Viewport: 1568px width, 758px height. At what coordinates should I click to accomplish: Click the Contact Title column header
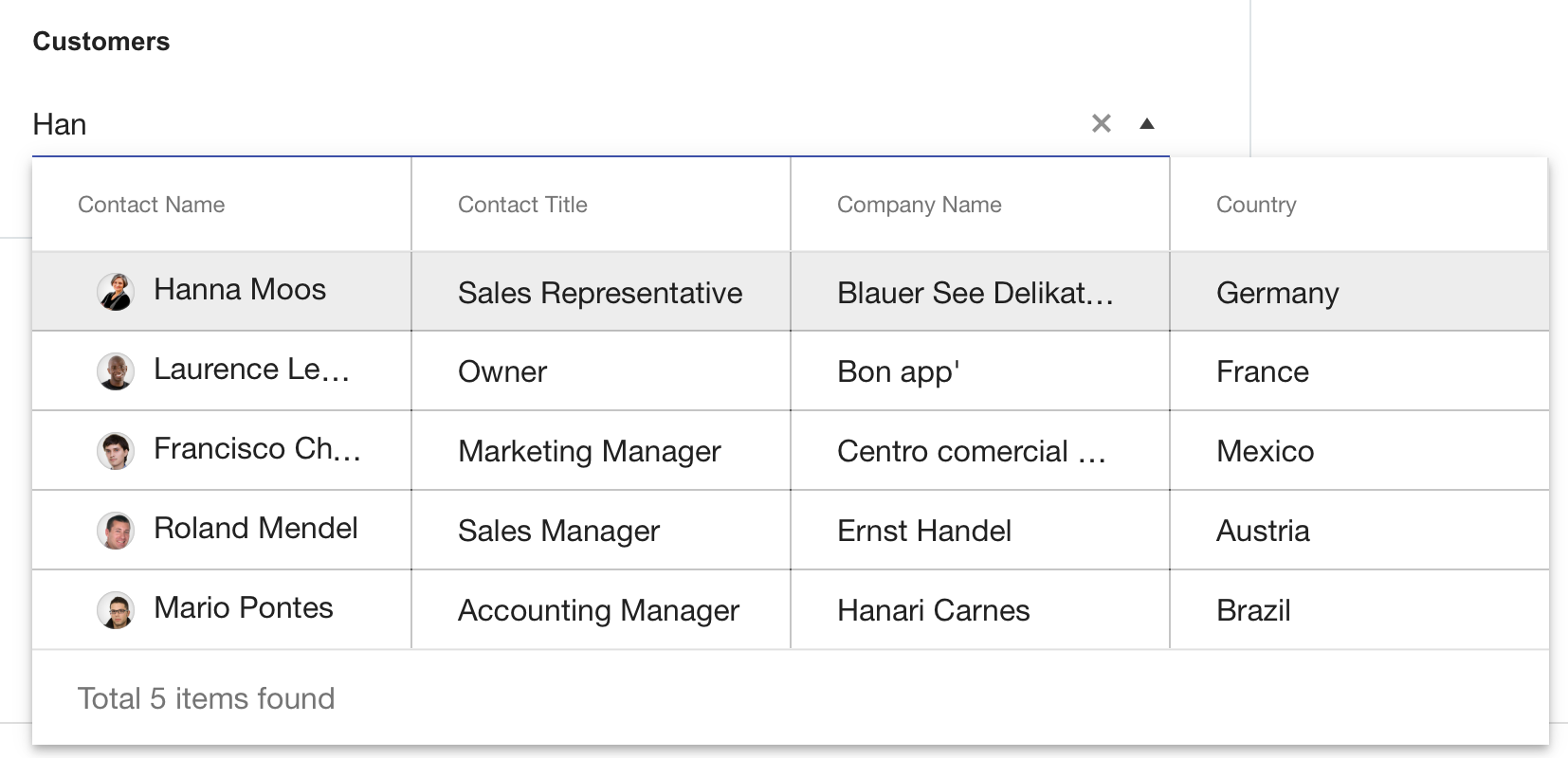click(x=522, y=205)
